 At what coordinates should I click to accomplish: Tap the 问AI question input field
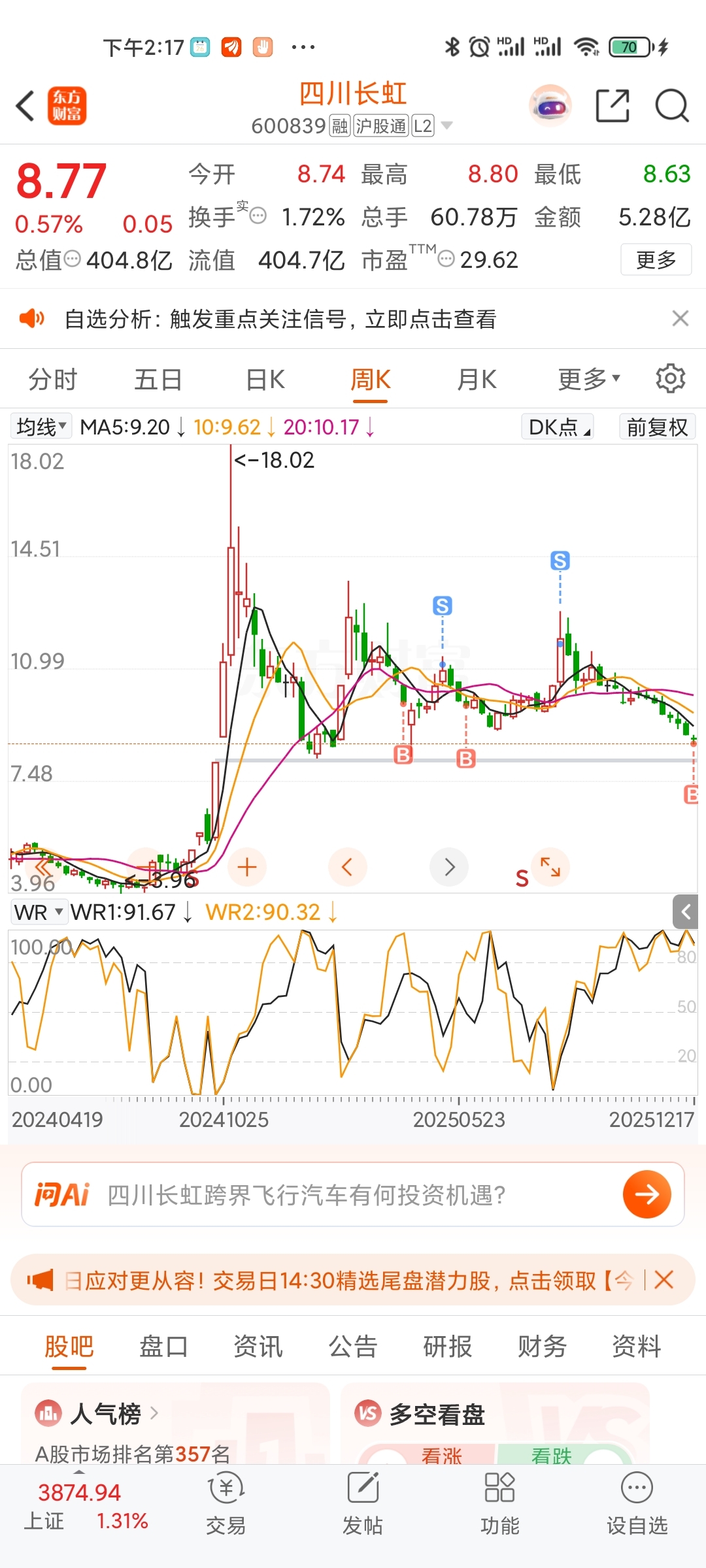(353, 1194)
